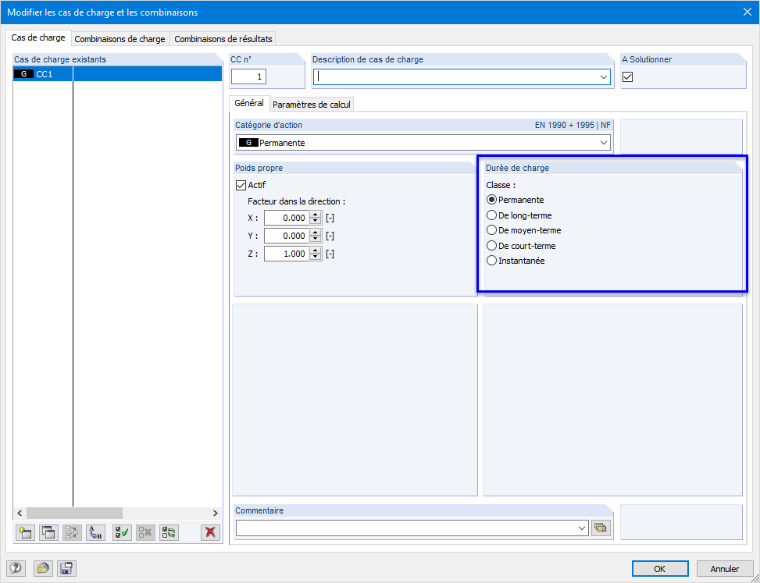
Task: Save settings as default floppy icon
Action: tap(66, 568)
